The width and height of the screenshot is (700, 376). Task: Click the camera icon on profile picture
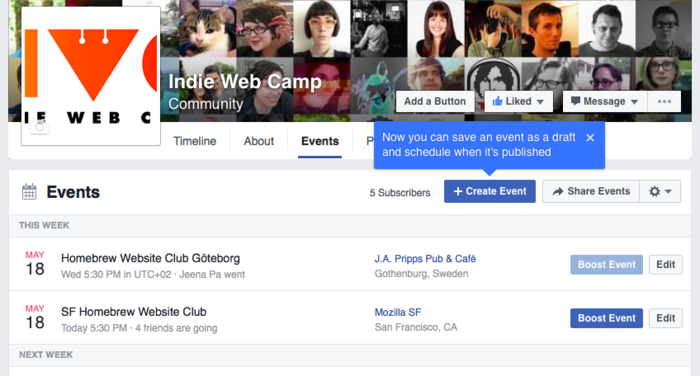tap(39, 127)
